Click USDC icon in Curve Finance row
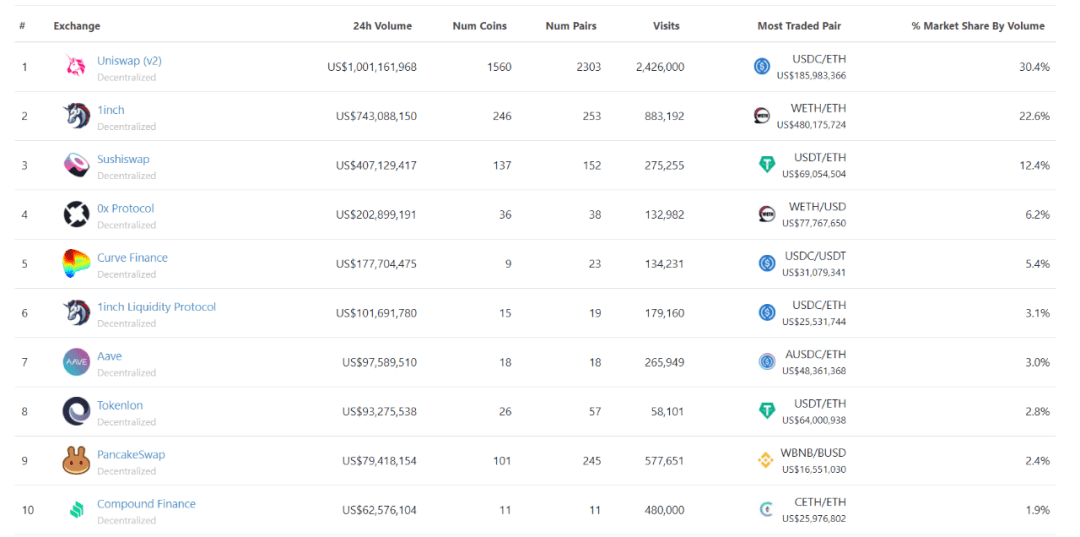Viewport: 1080px width, 537px height. 767,264
